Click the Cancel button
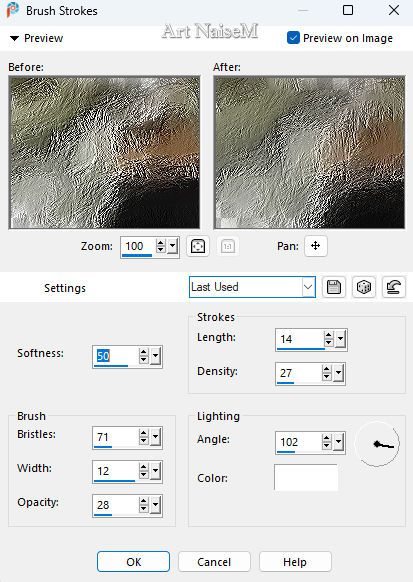 point(214,562)
